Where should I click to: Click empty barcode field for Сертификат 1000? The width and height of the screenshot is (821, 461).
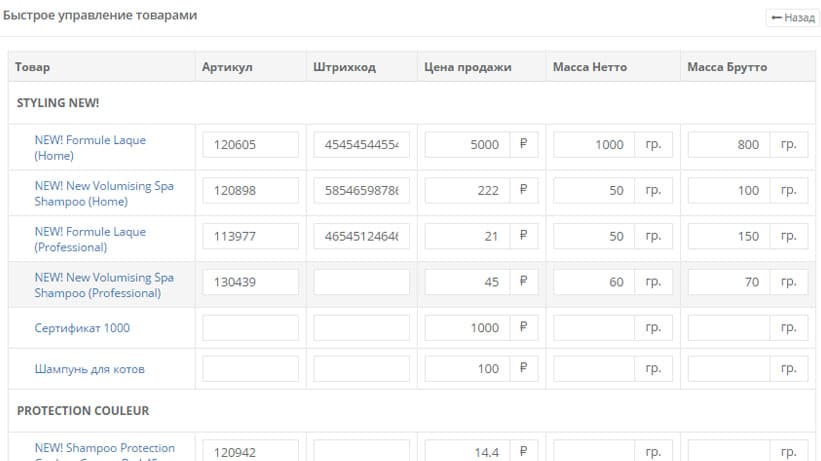(362, 327)
